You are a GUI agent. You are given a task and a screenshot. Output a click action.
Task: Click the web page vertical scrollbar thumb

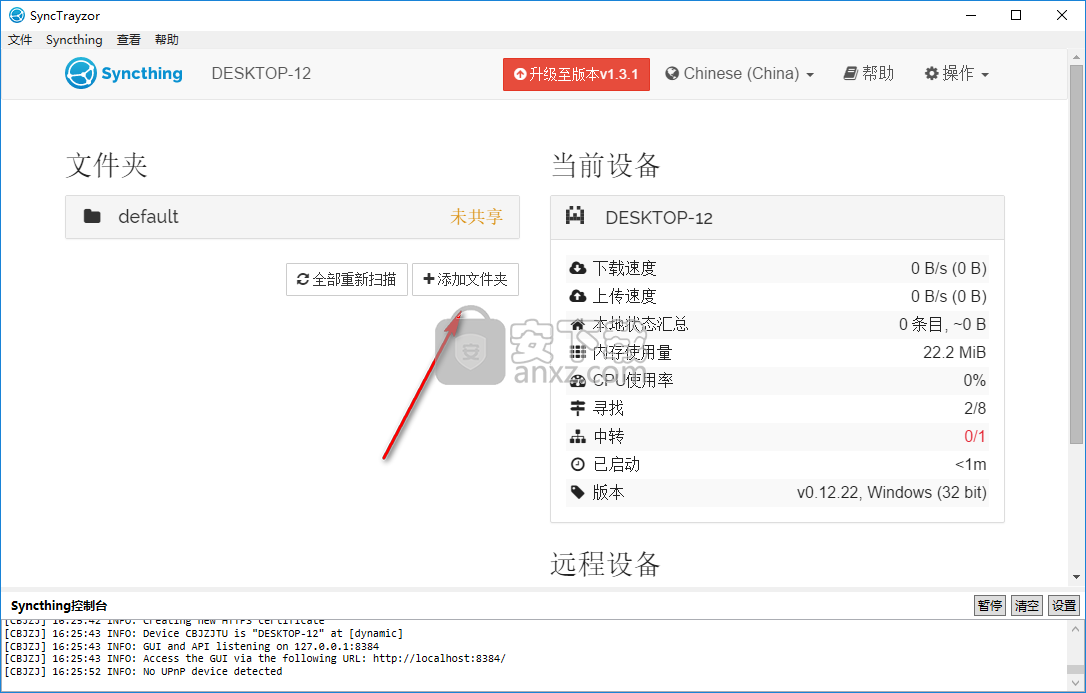pyautogui.click(x=1076, y=254)
